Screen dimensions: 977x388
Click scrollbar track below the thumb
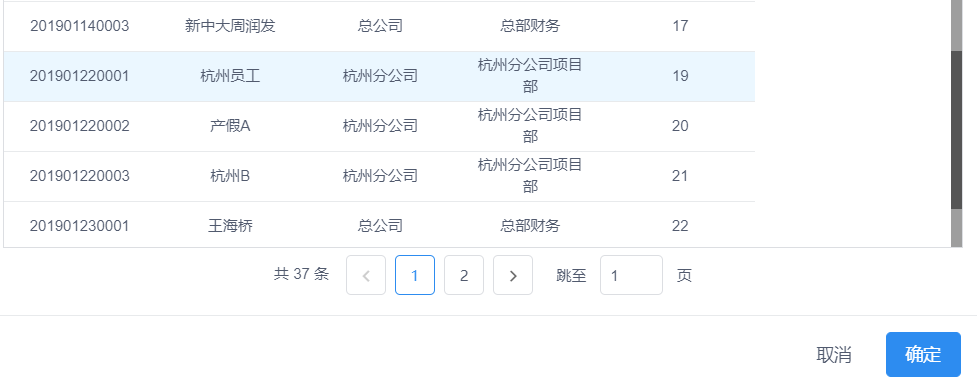click(x=956, y=228)
